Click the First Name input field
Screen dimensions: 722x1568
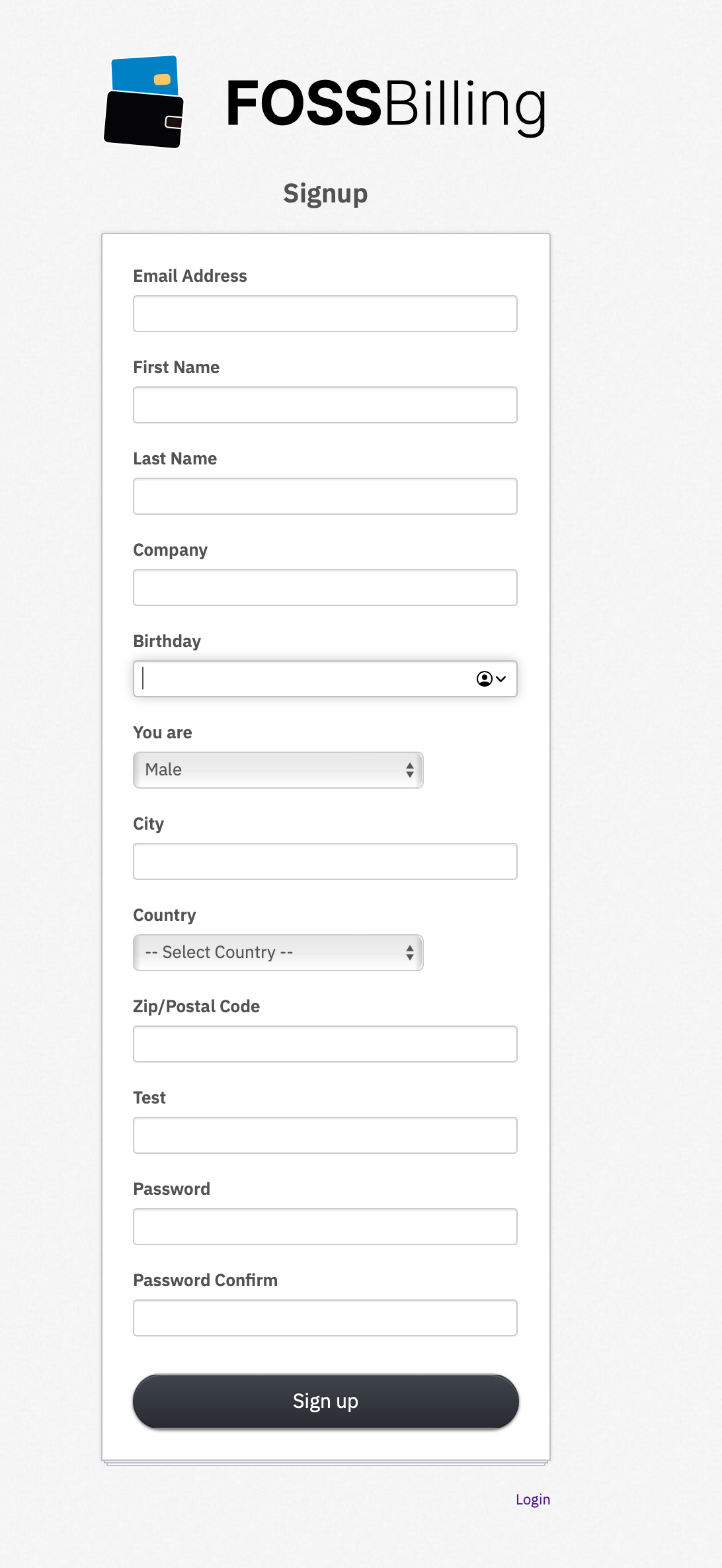[x=325, y=405]
